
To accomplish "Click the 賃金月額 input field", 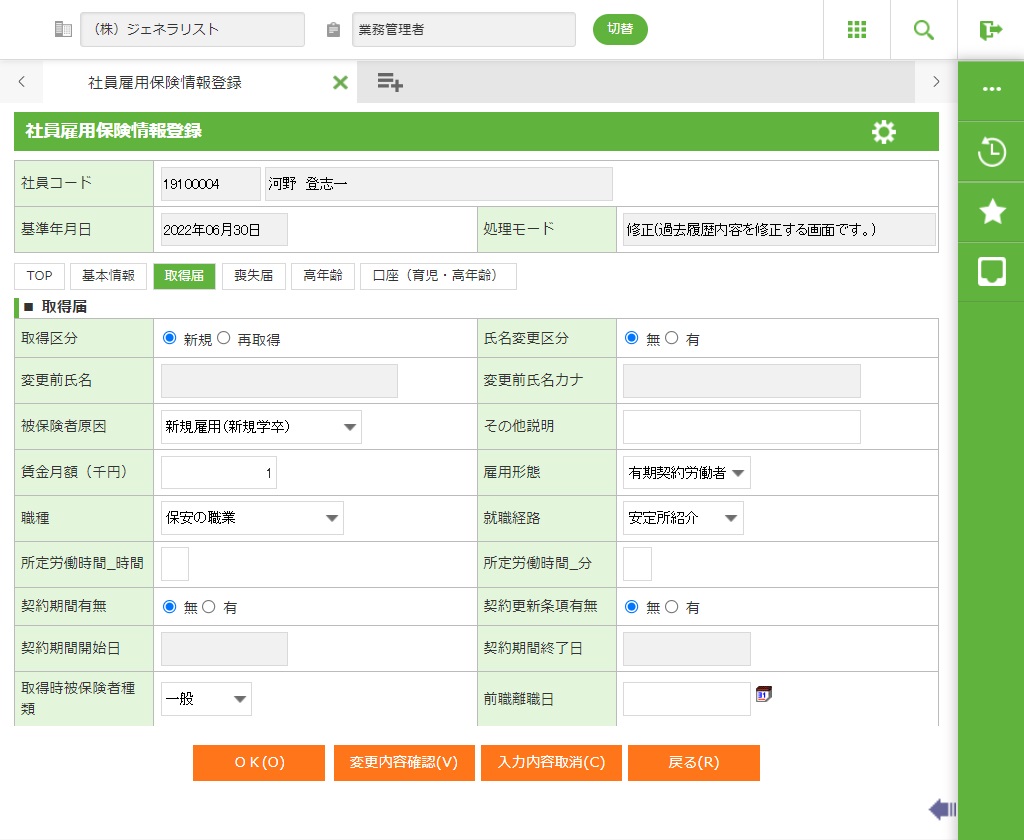I will tap(219, 473).
